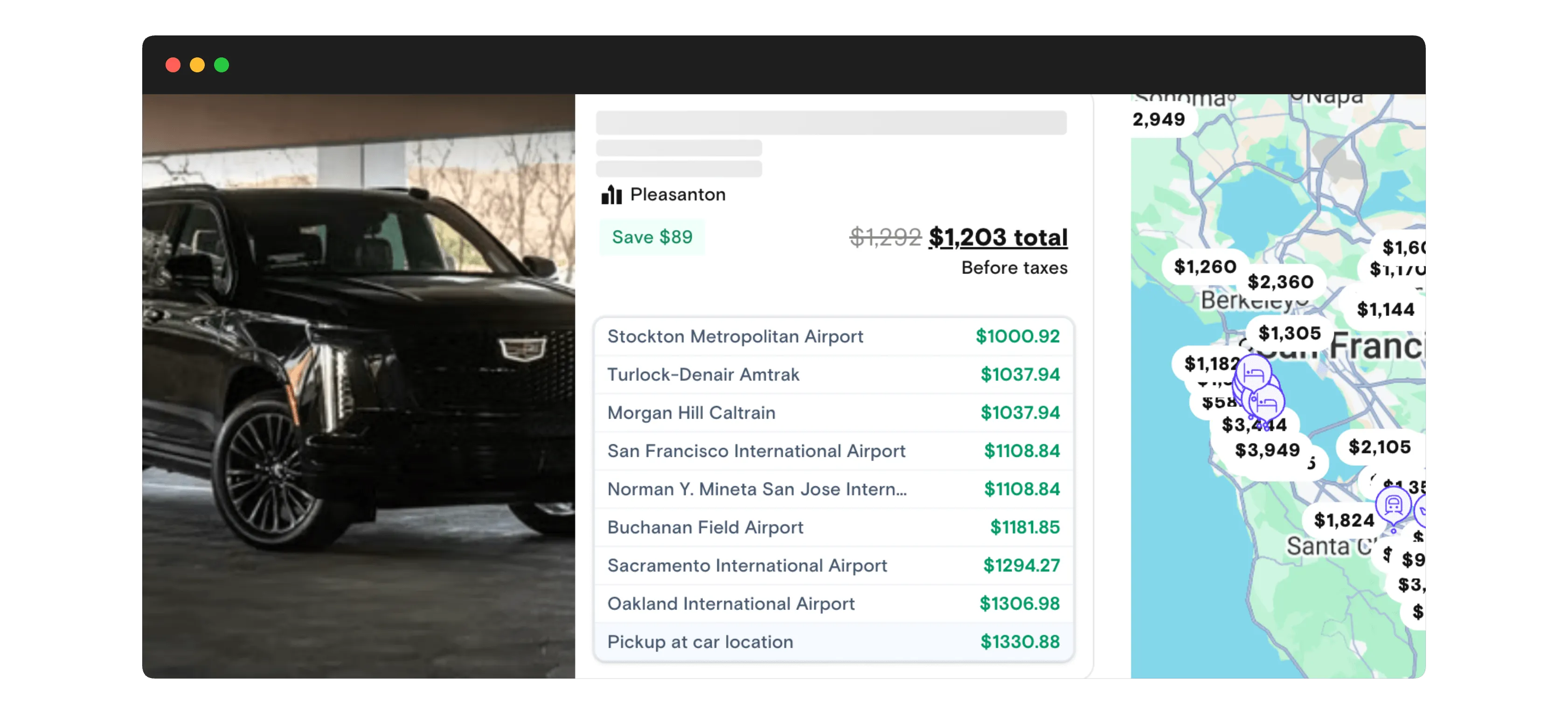Screen dimensions: 1568x714
Task: Choose the Turlock-Denair Amtrak pickup option
Action: [833, 375]
